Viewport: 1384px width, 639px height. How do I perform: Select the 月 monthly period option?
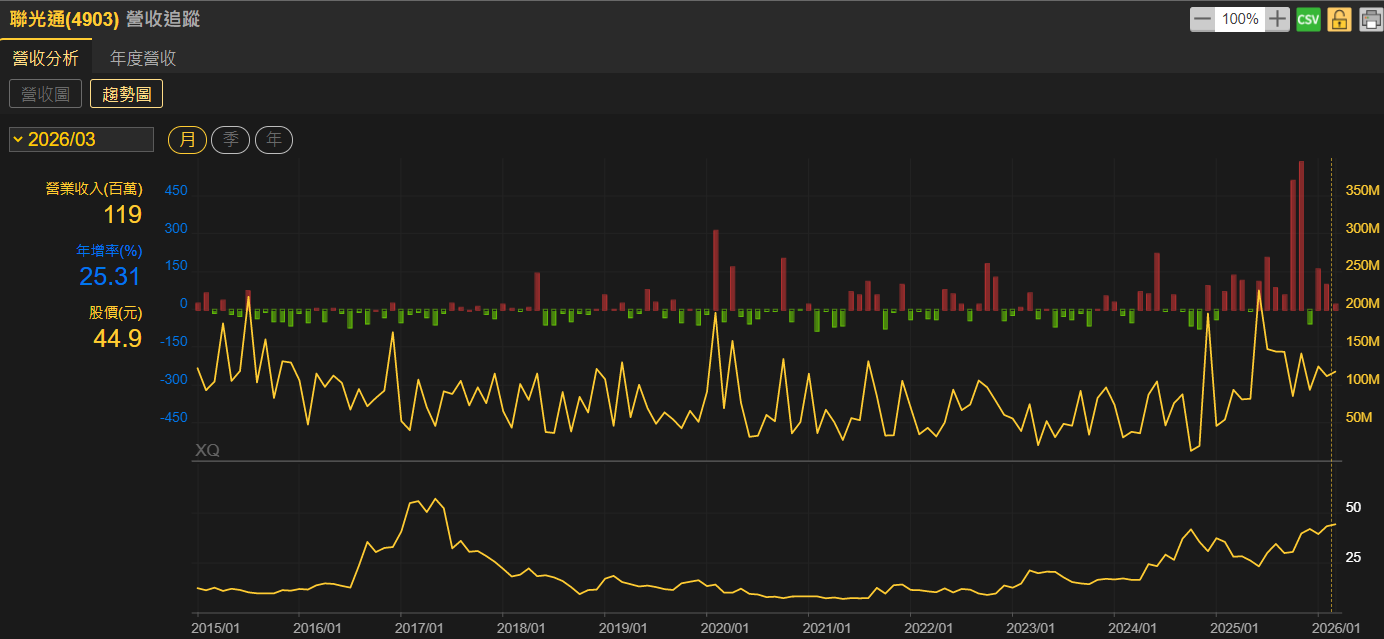187,140
